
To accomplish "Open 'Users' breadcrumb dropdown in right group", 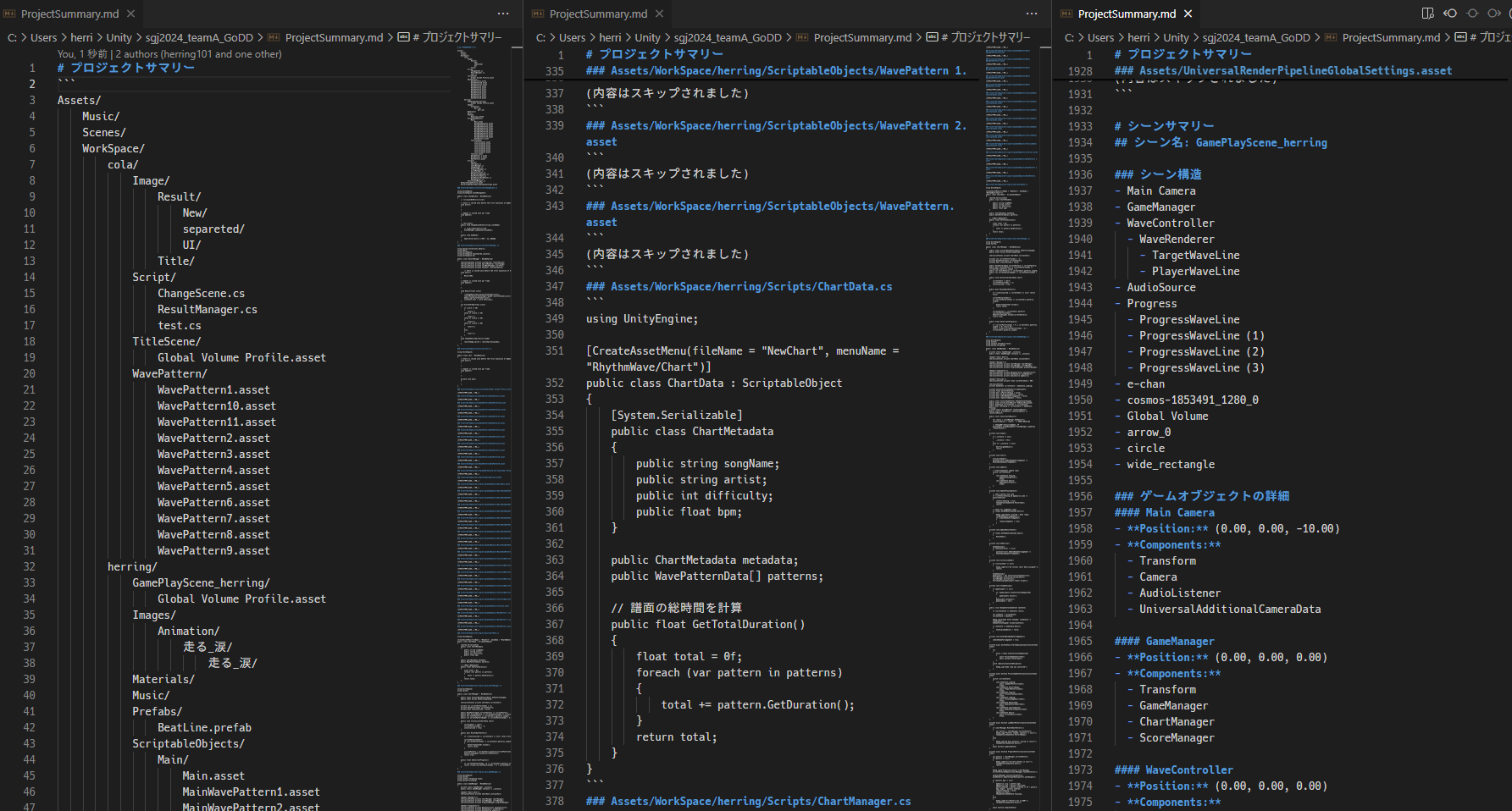I will click(x=1101, y=37).
